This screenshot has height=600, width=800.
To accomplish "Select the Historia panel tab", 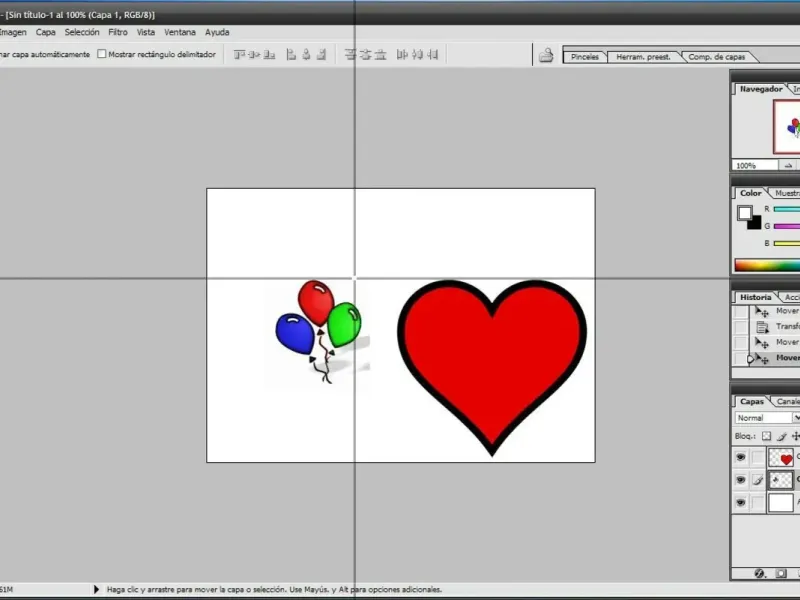I will [756, 297].
